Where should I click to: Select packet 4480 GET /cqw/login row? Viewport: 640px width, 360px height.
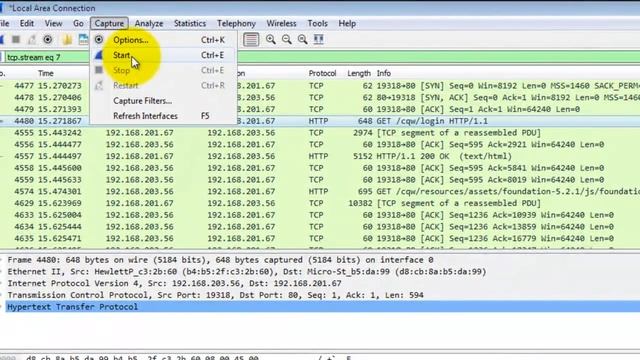pos(320,121)
